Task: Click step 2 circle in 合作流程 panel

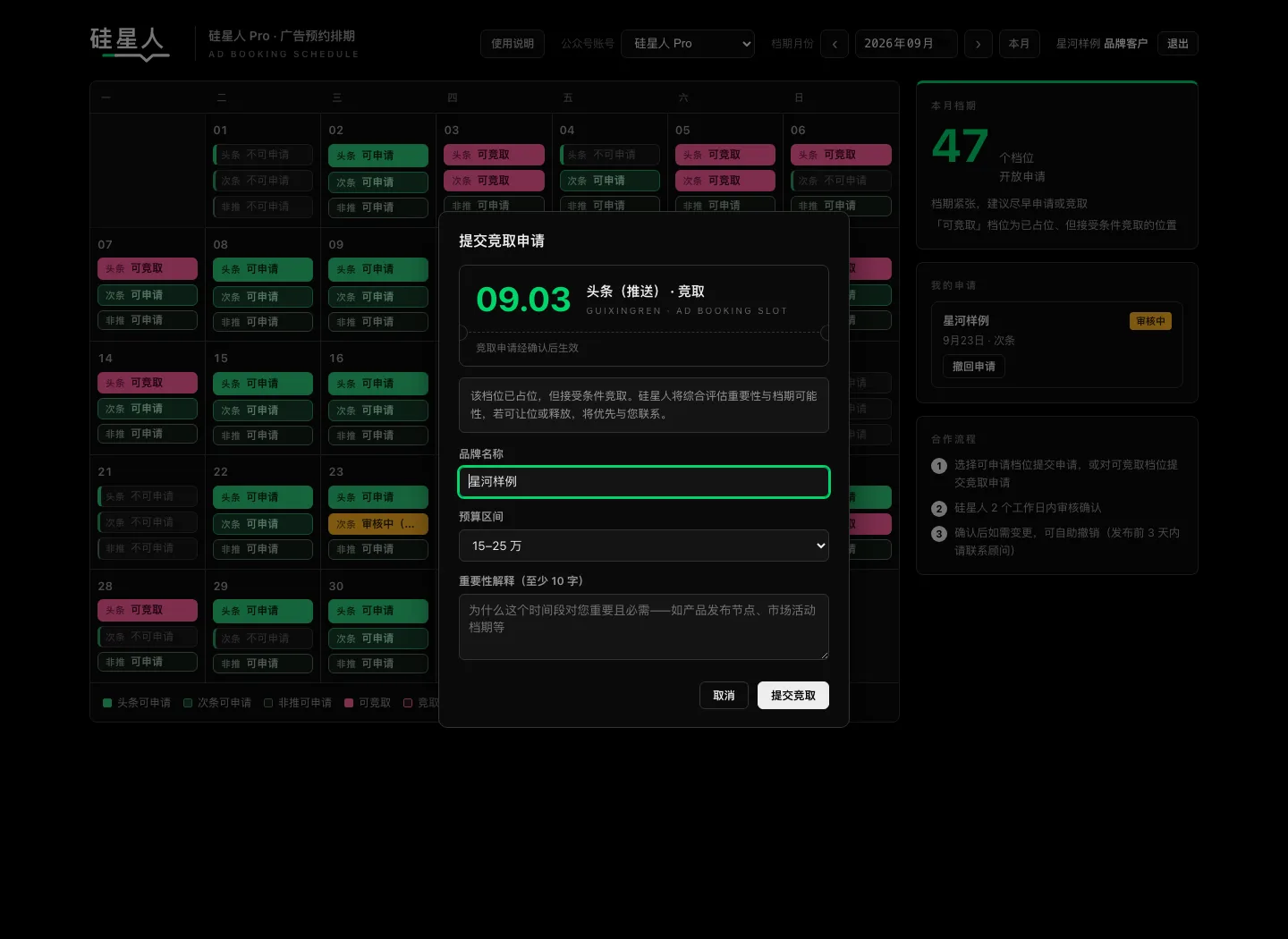Action: [x=938, y=509]
